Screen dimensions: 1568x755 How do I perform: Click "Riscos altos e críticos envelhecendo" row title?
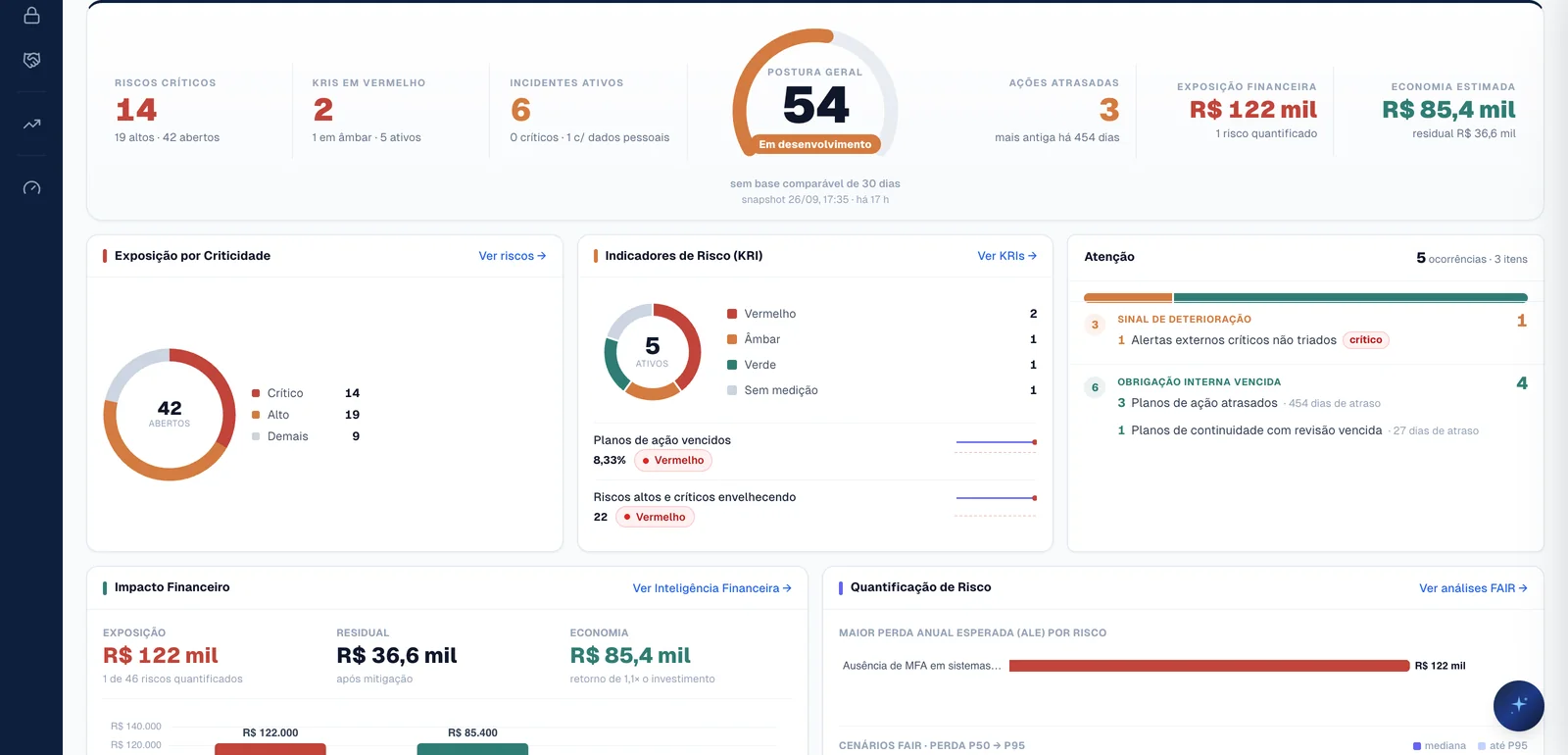(x=694, y=497)
